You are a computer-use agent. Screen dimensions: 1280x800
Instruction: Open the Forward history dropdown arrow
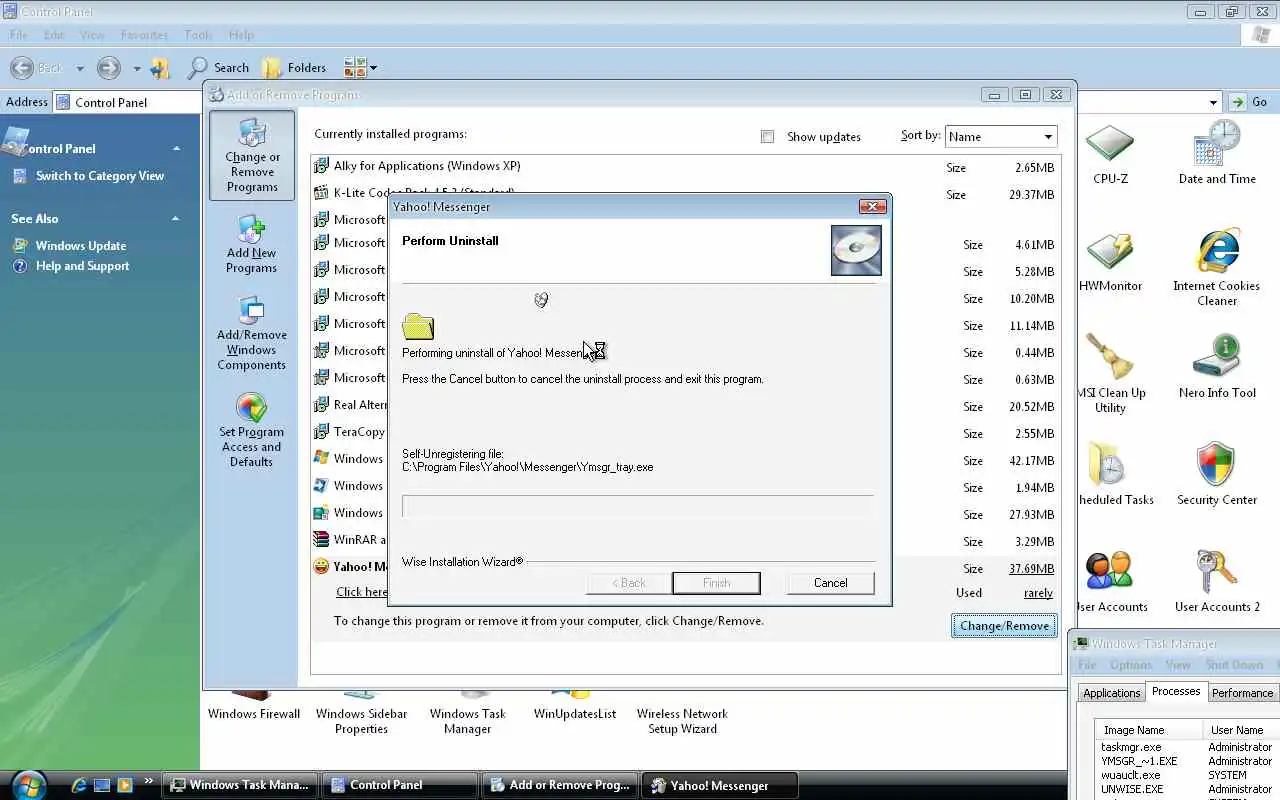[137, 69]
